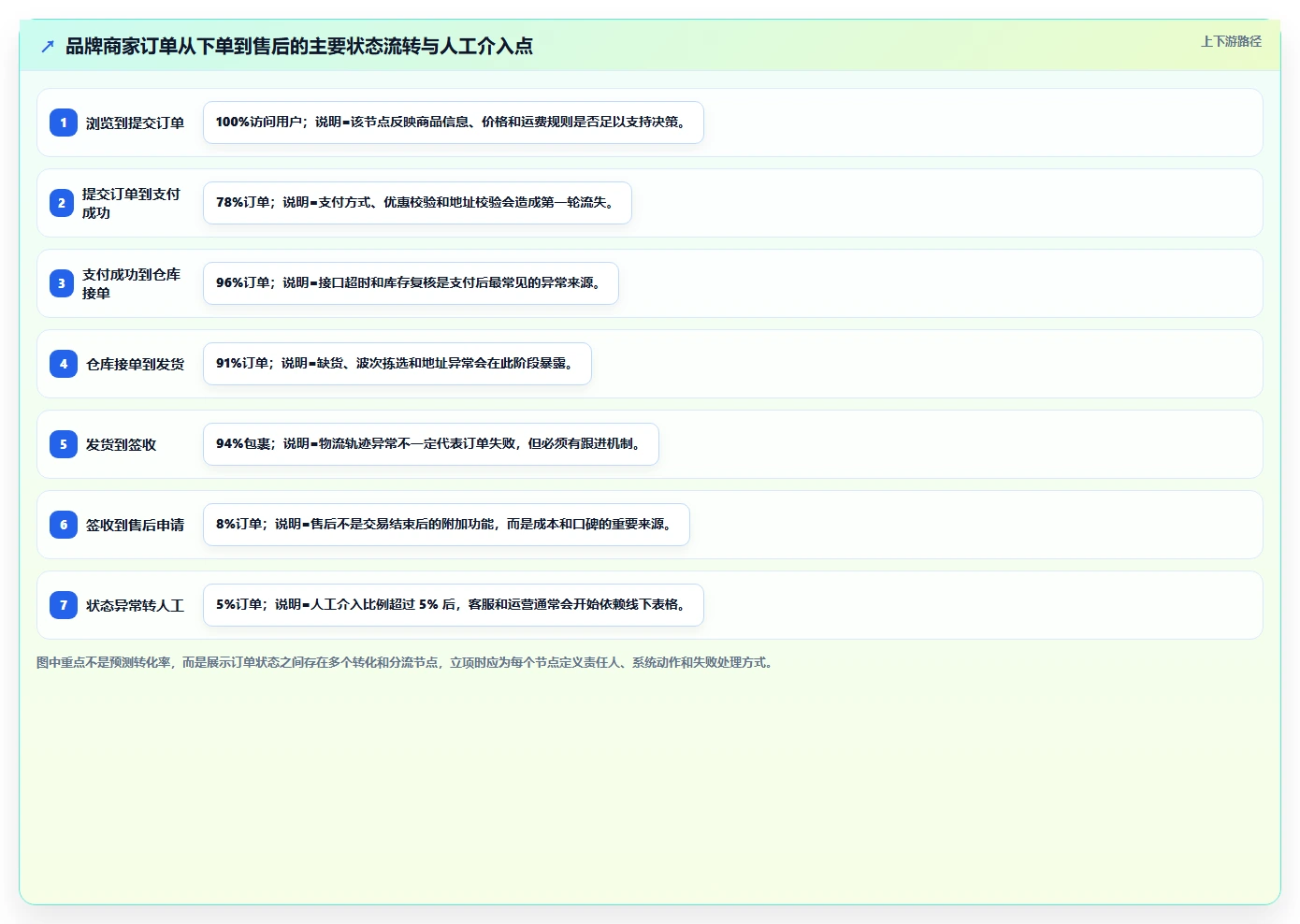Select step number 2 badge
1300x924 pixels.
(x=62, y=203)
